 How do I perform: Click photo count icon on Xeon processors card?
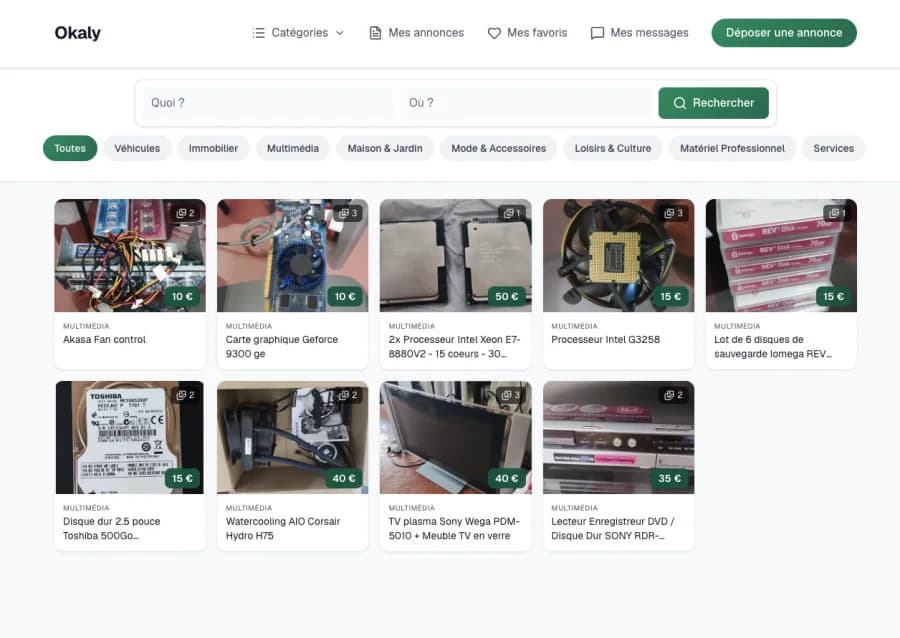(509, 213)
